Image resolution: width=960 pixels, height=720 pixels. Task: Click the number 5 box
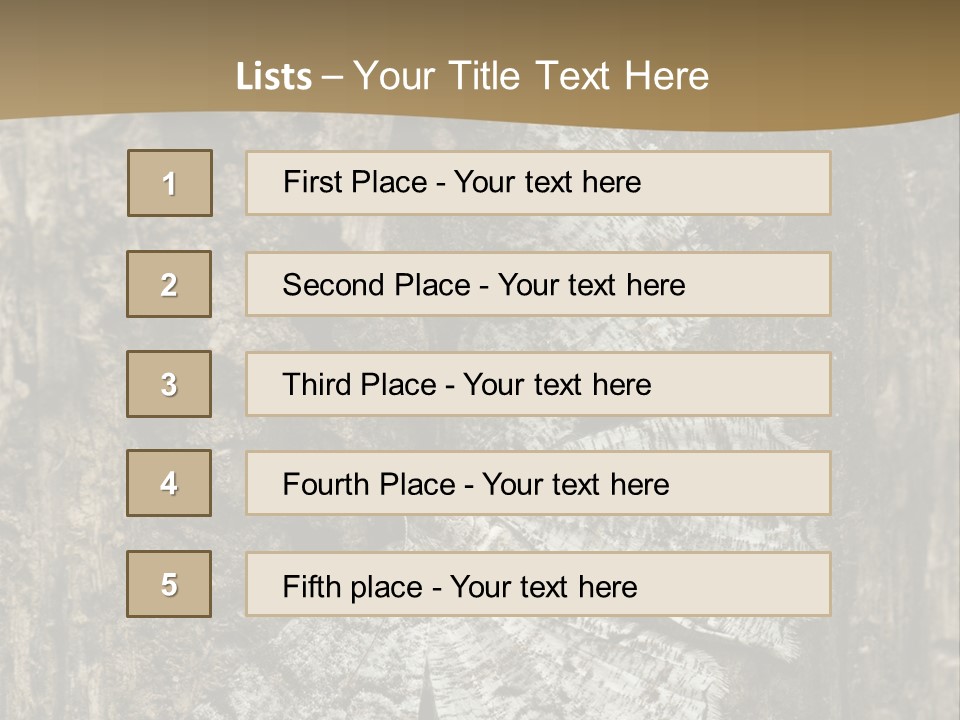click(x=169, y=584)
